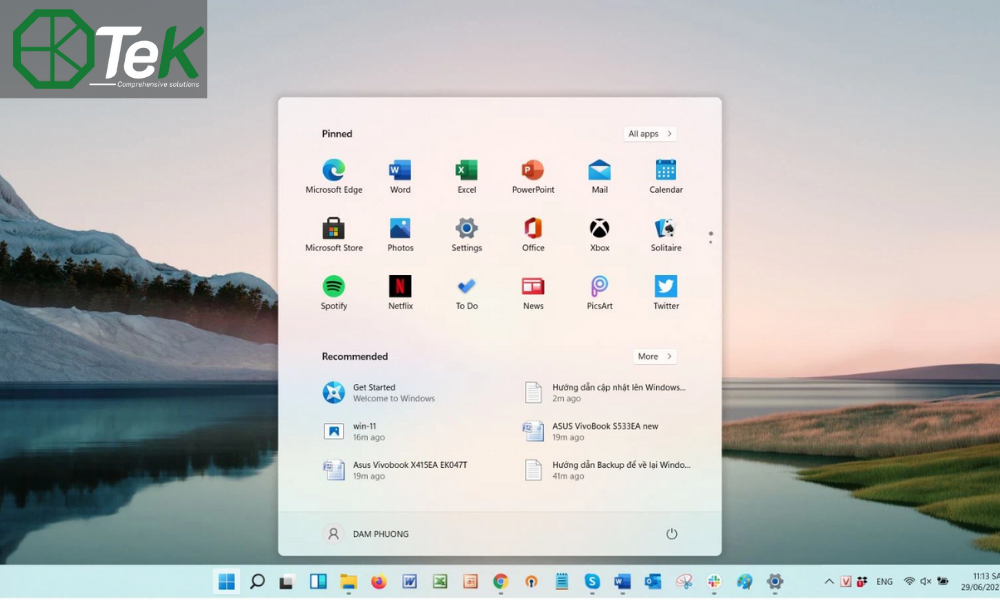The image size is (1000, 600).
Task: Open recommended file win-11
Action: (354, 431)
